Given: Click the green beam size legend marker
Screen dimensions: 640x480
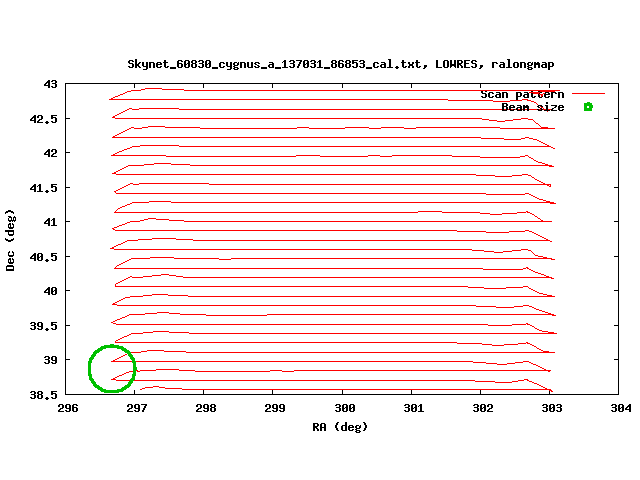Looking at the screenshot, I should pos(588,107).
